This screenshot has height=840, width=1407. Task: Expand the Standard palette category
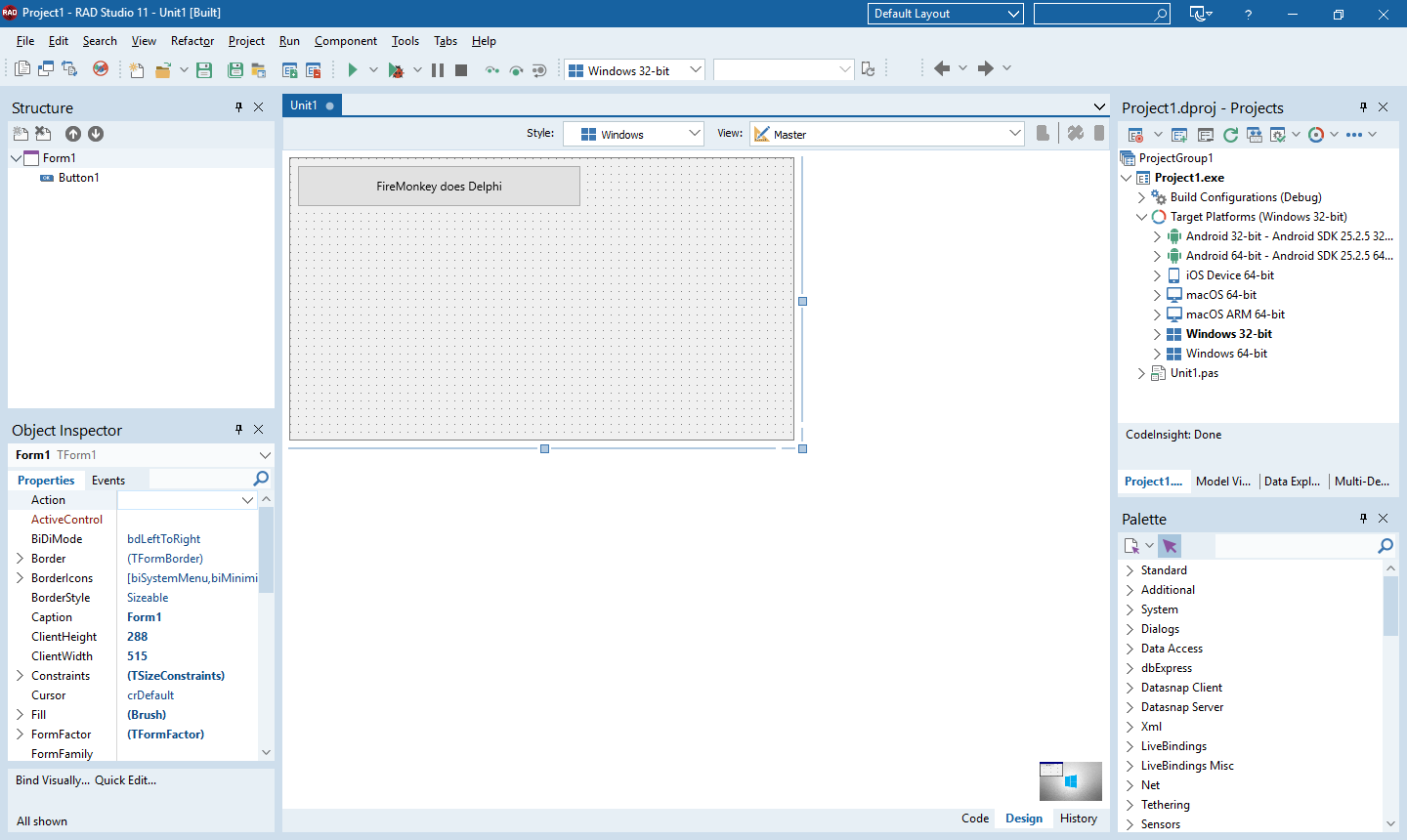tap(1130, 570)
